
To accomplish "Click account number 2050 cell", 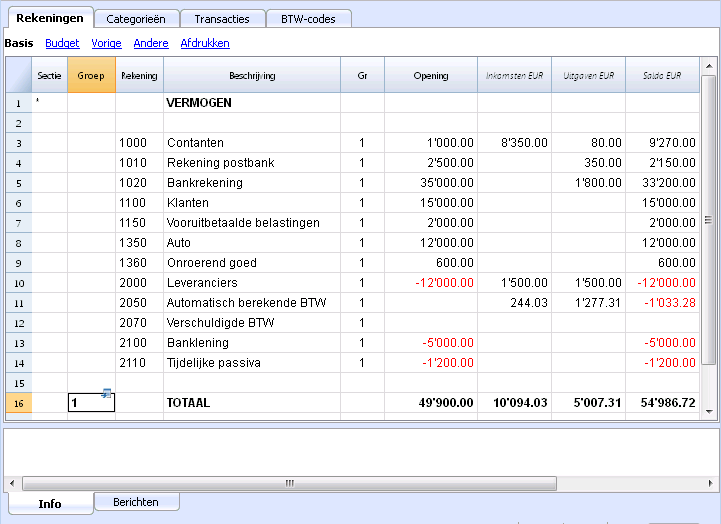I will 139,303.
